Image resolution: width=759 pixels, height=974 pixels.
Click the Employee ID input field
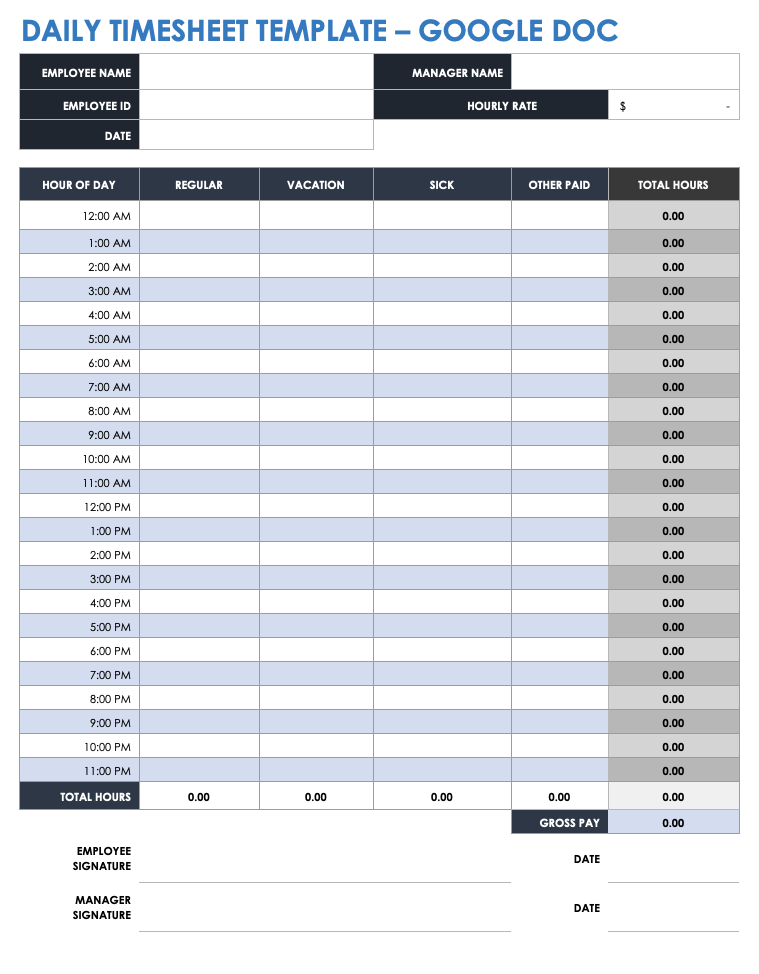pos(256,105)
